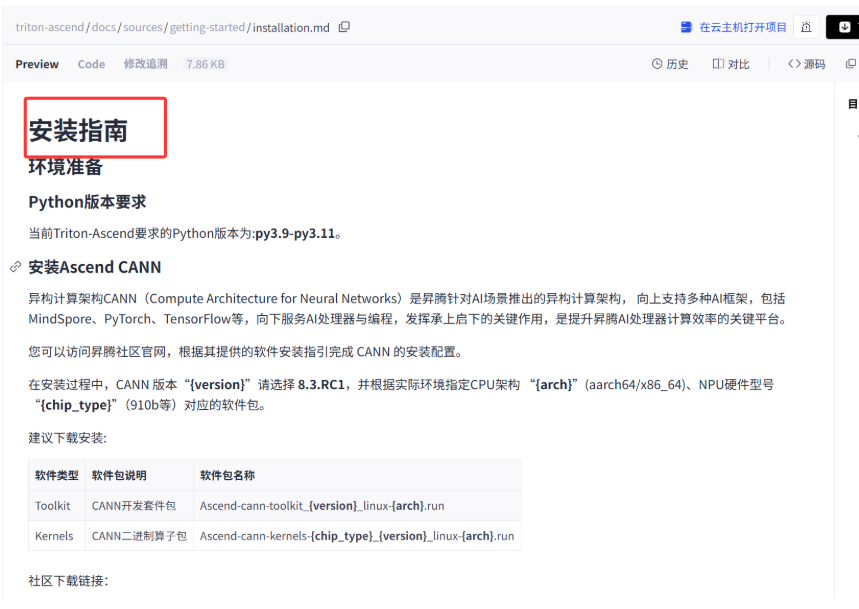
Task: Click the copy icon right of 源码
Action: click(851, 64)
